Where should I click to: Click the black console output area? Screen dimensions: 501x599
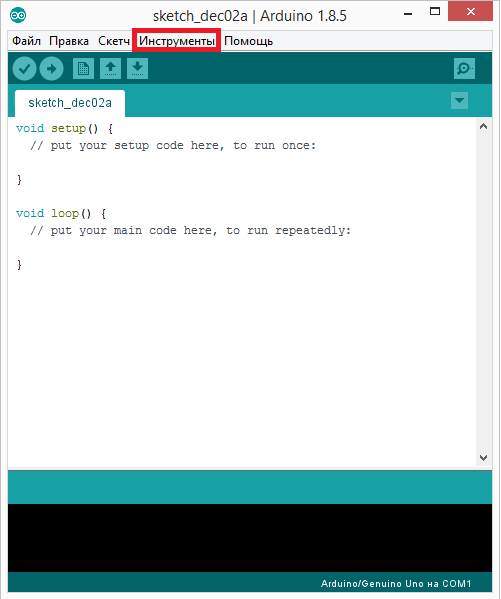pyautogui.click(x=250, y=538)
